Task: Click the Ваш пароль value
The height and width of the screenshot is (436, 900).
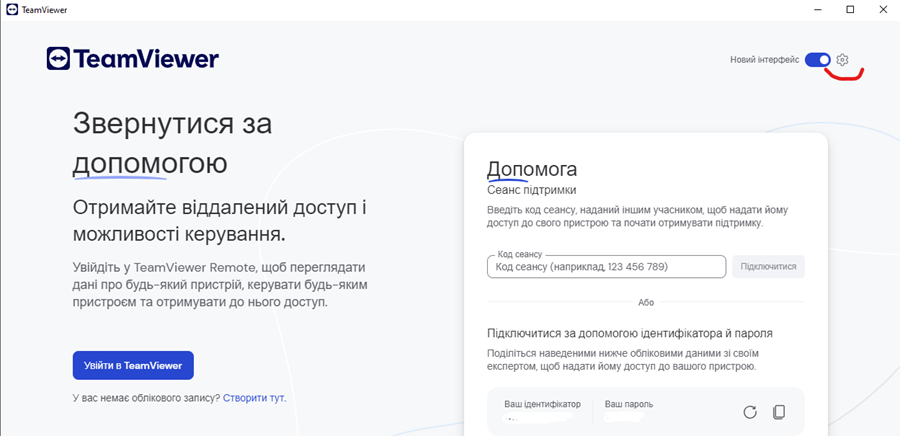Action: (x=635, y=420)
